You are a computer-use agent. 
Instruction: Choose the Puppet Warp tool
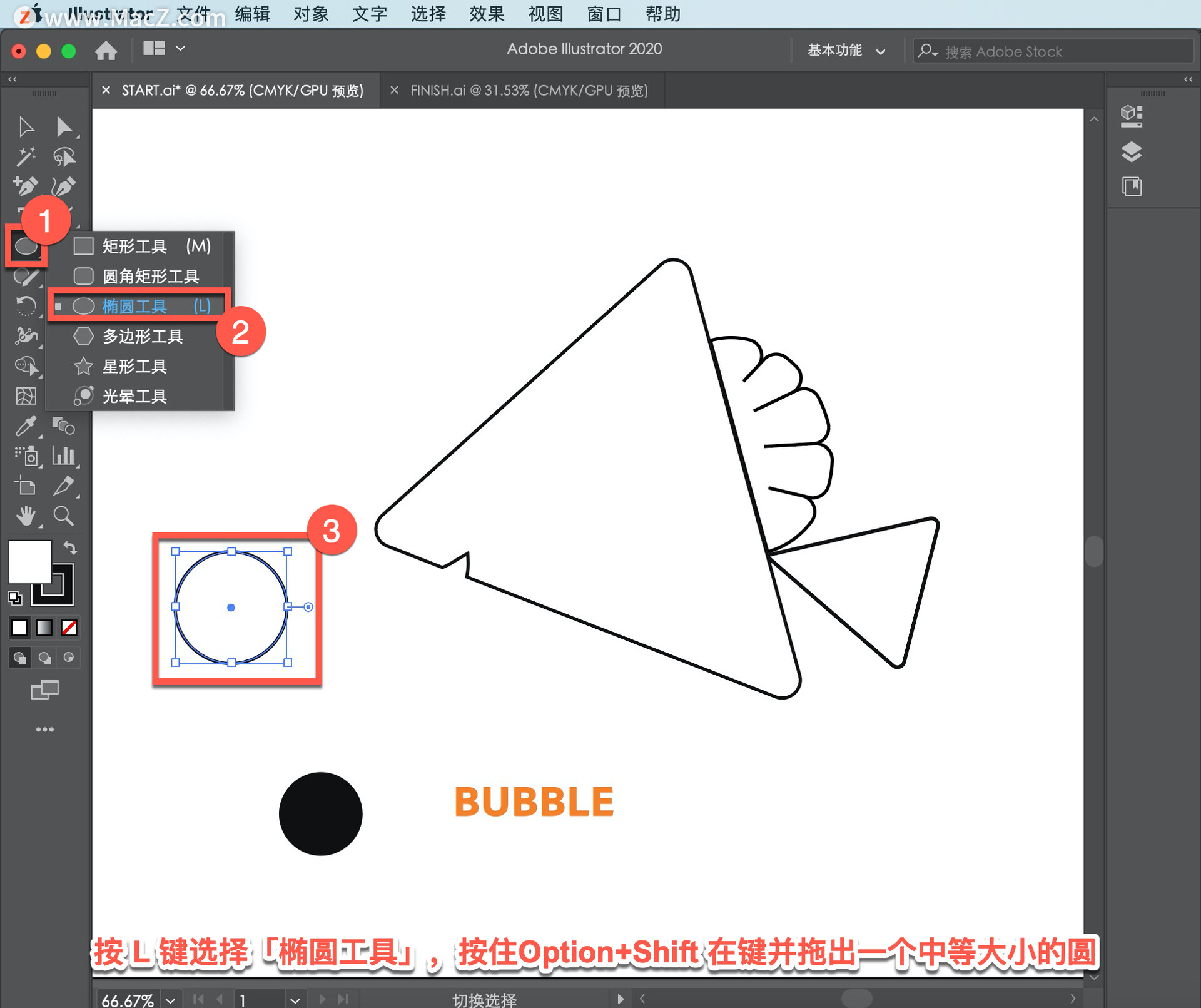coord(26,336)
